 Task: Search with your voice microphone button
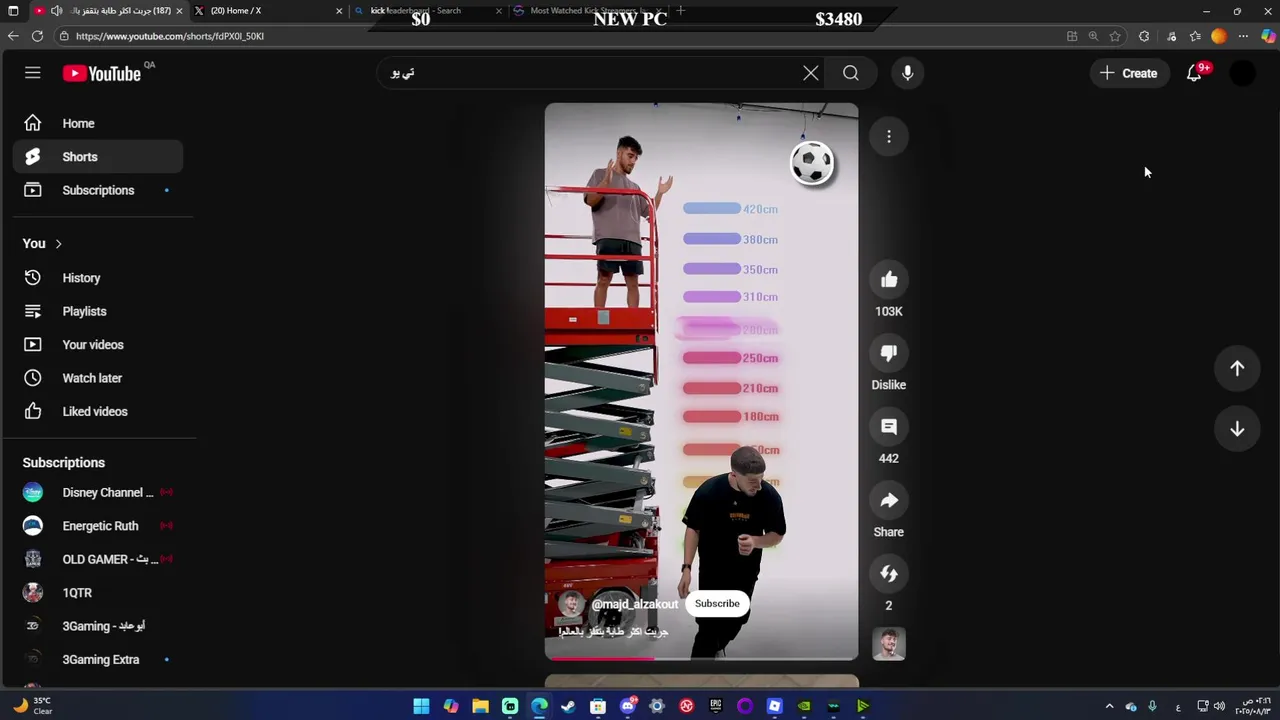pos(907,73)
